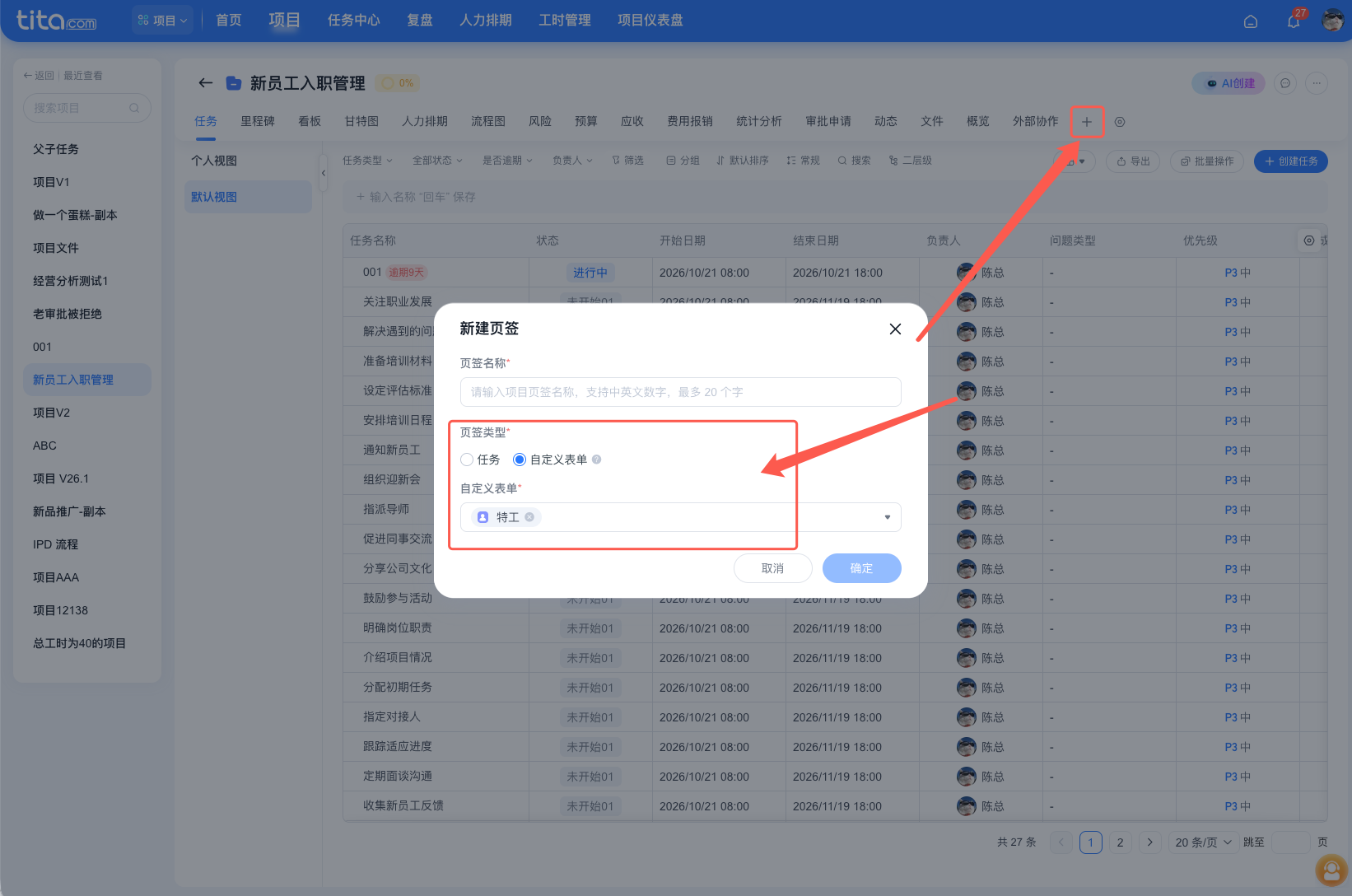Open the support chat avatar icon
Viewport: 1352px width, 896px height.
[1331, 870]
